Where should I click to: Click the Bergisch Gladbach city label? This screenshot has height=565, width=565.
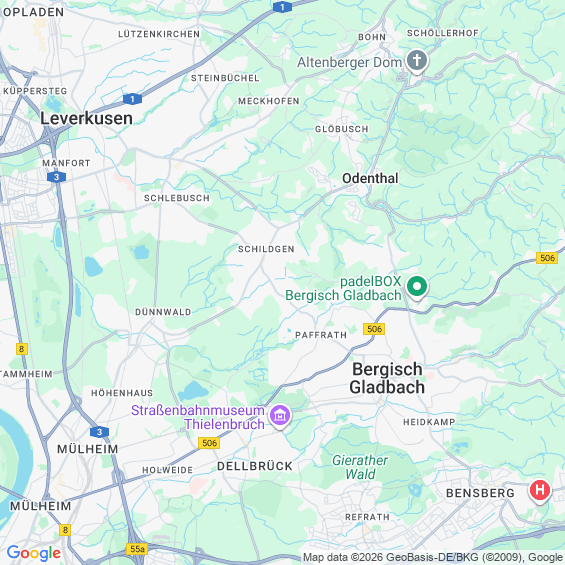(387, 378)
